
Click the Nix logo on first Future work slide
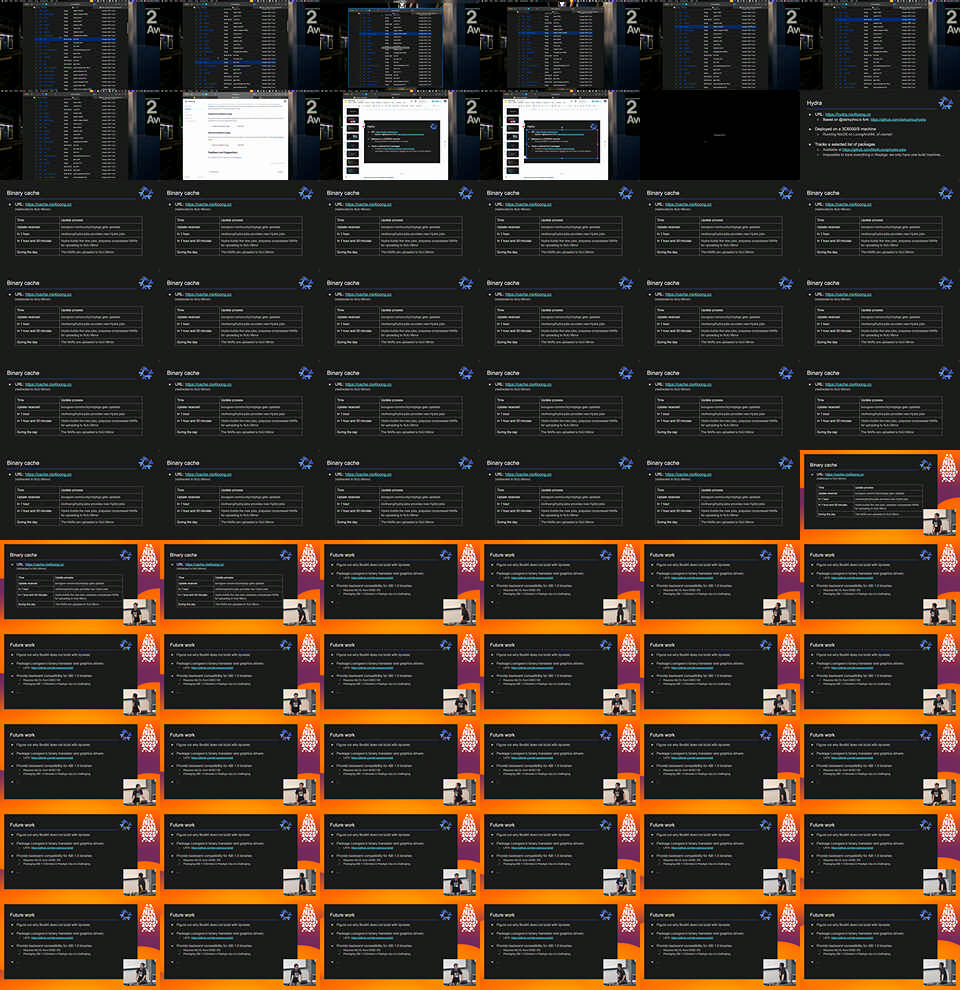[x=445, y=556]
